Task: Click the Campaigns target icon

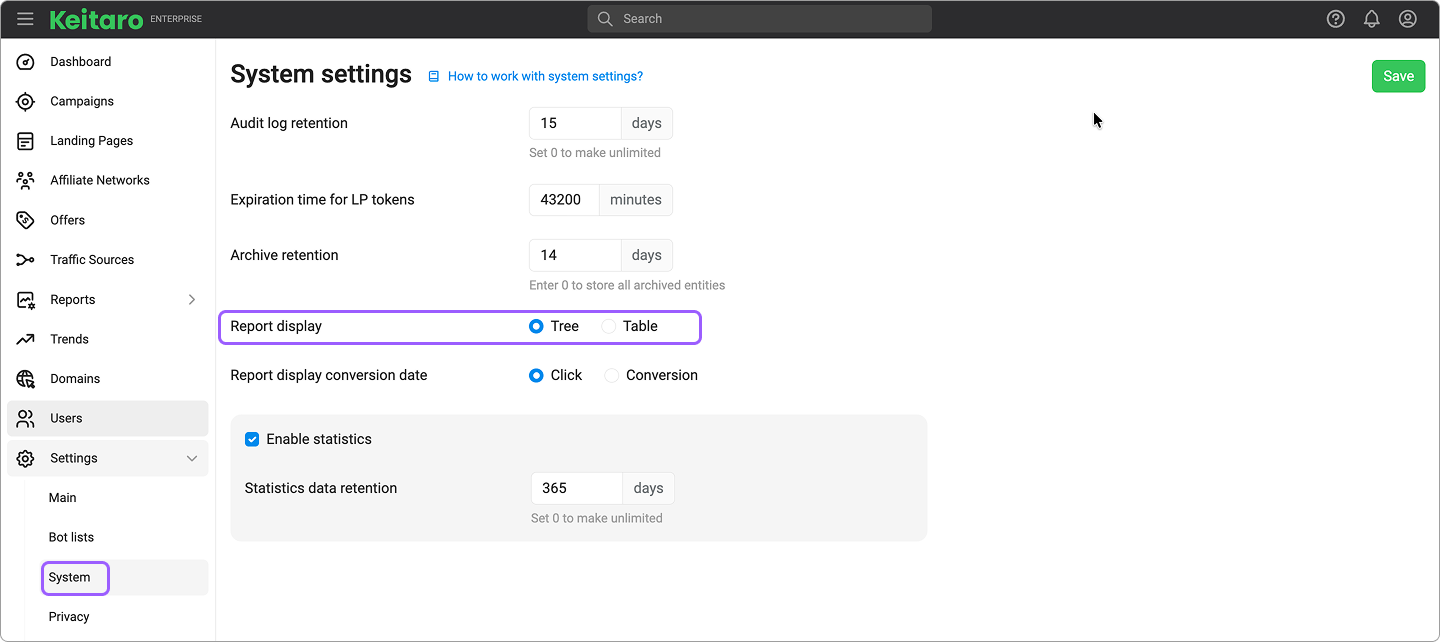Action: (x=26, y=101)
